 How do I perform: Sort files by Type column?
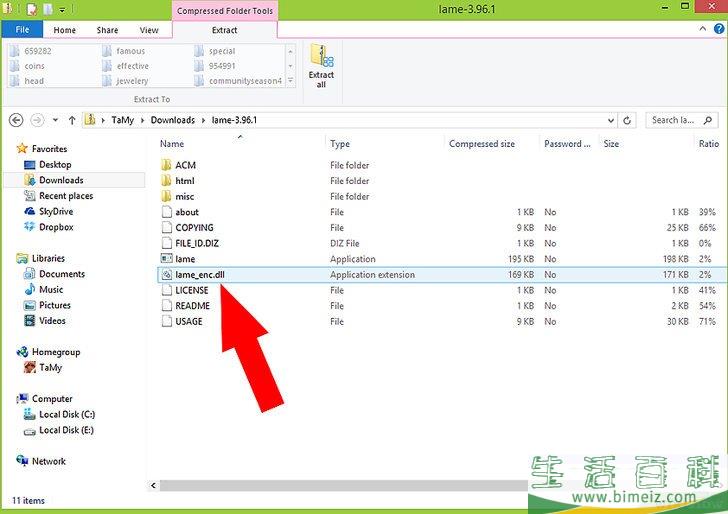pyautogui.click(x=385, y=144)
